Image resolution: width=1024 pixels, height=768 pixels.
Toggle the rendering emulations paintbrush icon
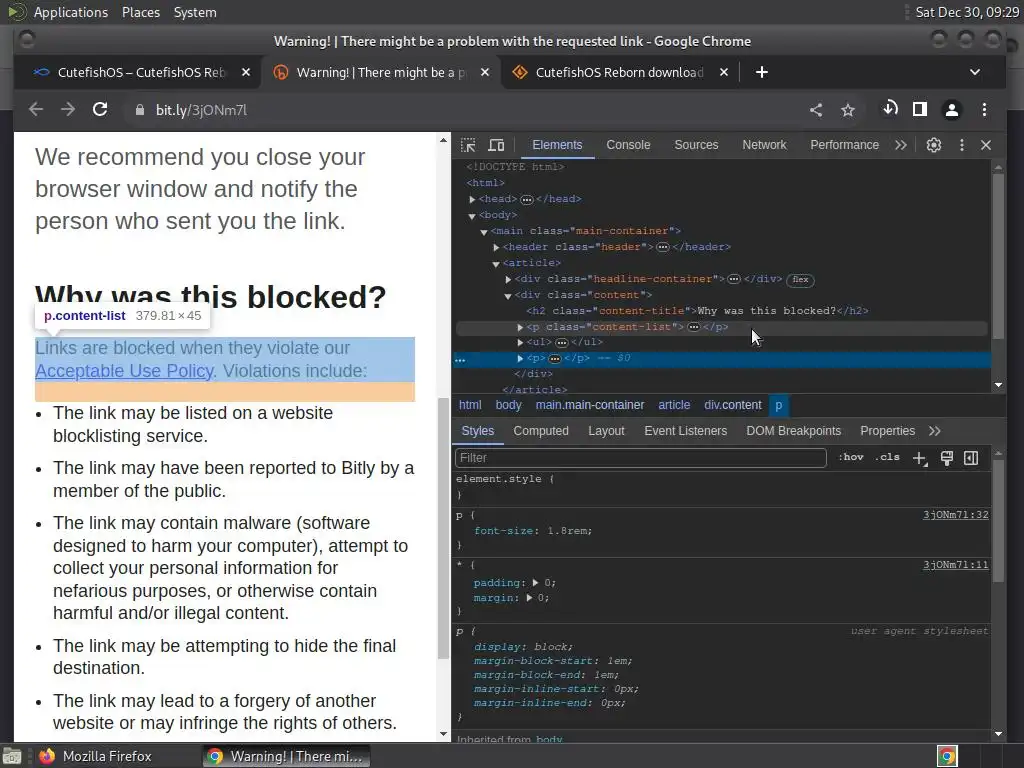[x=946, y=458]
